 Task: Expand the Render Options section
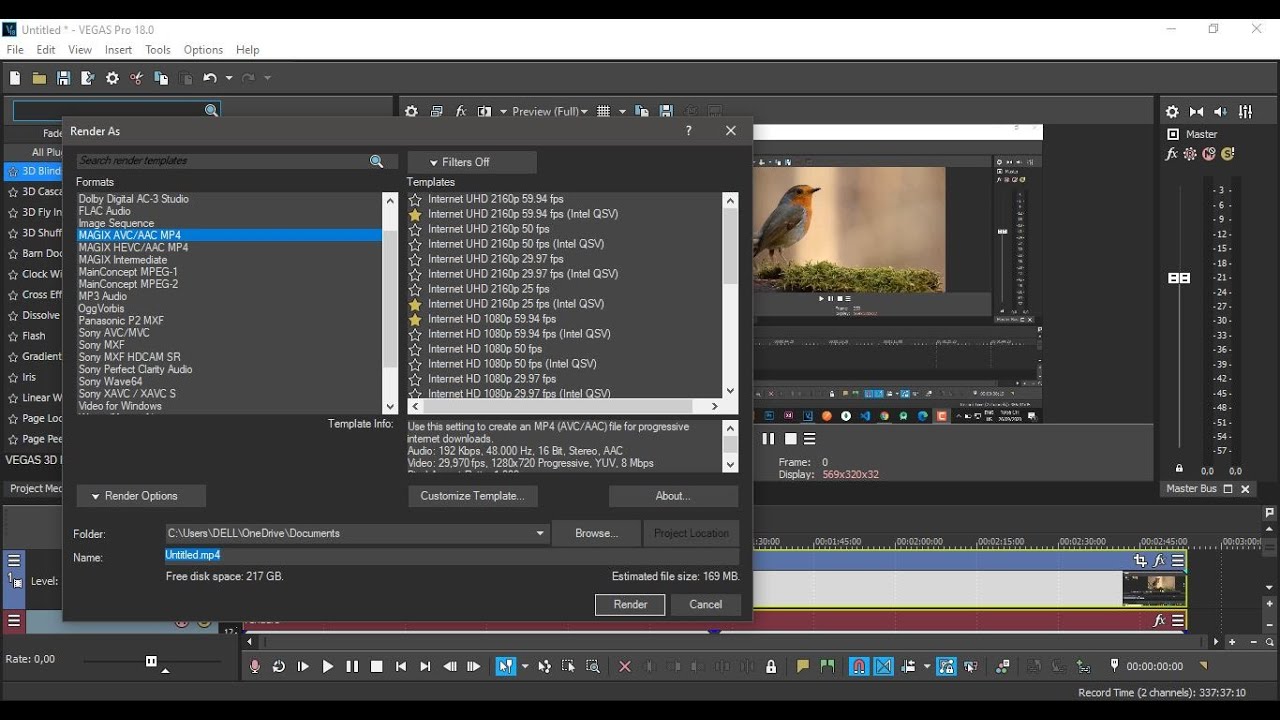tap(141, 496)
